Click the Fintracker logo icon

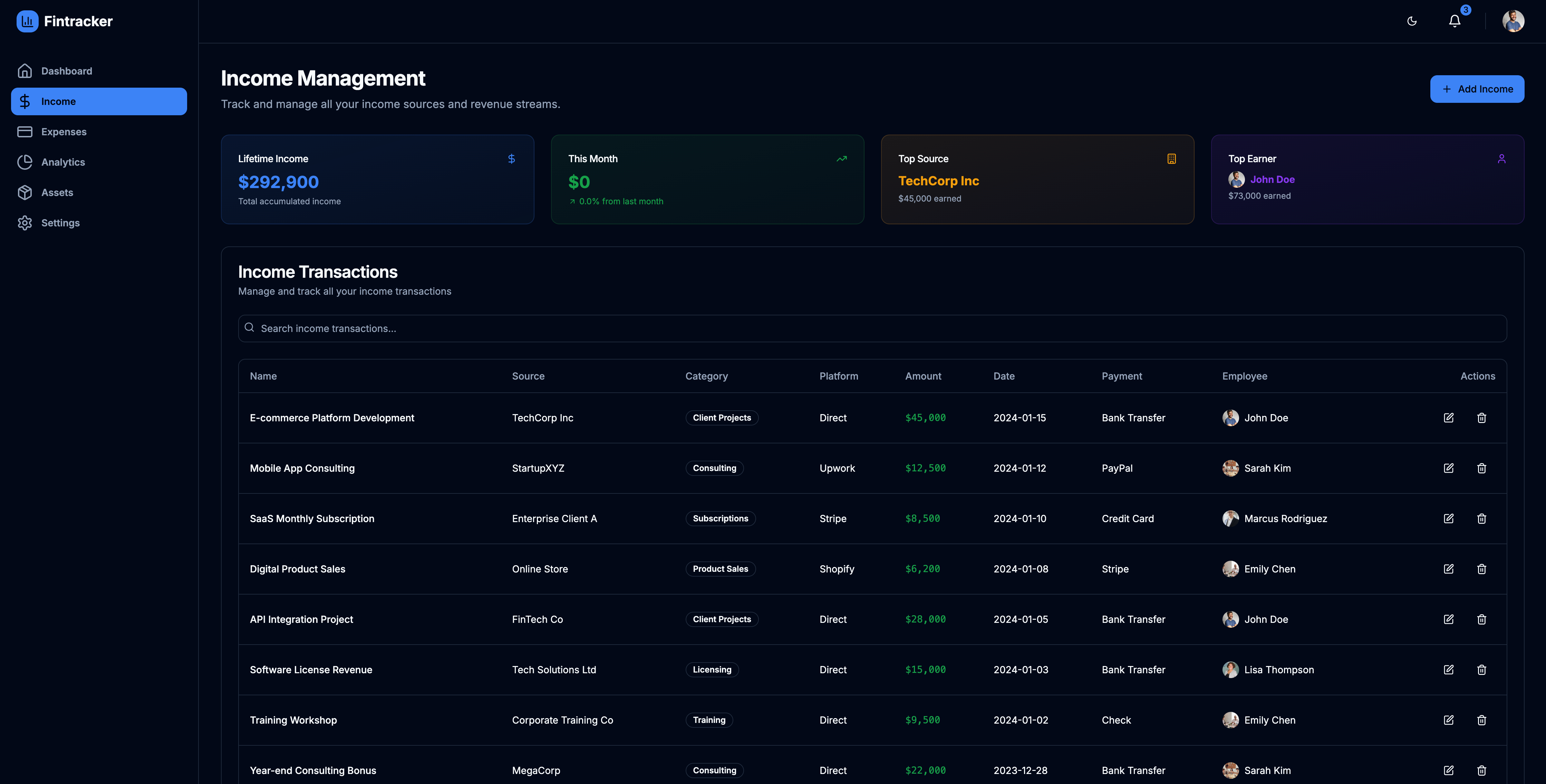coord(27,21)
